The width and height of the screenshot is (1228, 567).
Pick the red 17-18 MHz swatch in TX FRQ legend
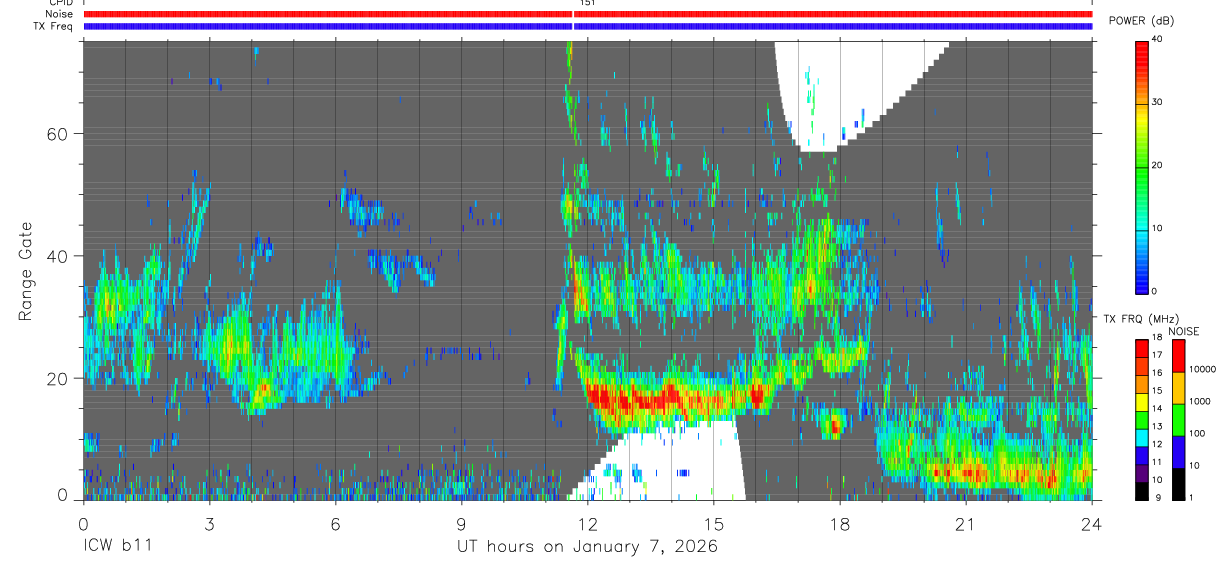pyautogui.click(x=1141, y=347)
